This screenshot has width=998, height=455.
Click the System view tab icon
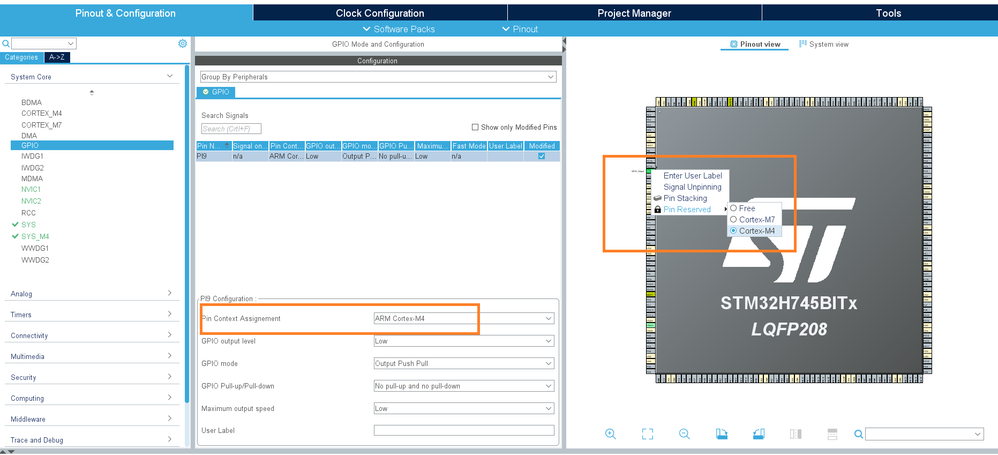803,44
